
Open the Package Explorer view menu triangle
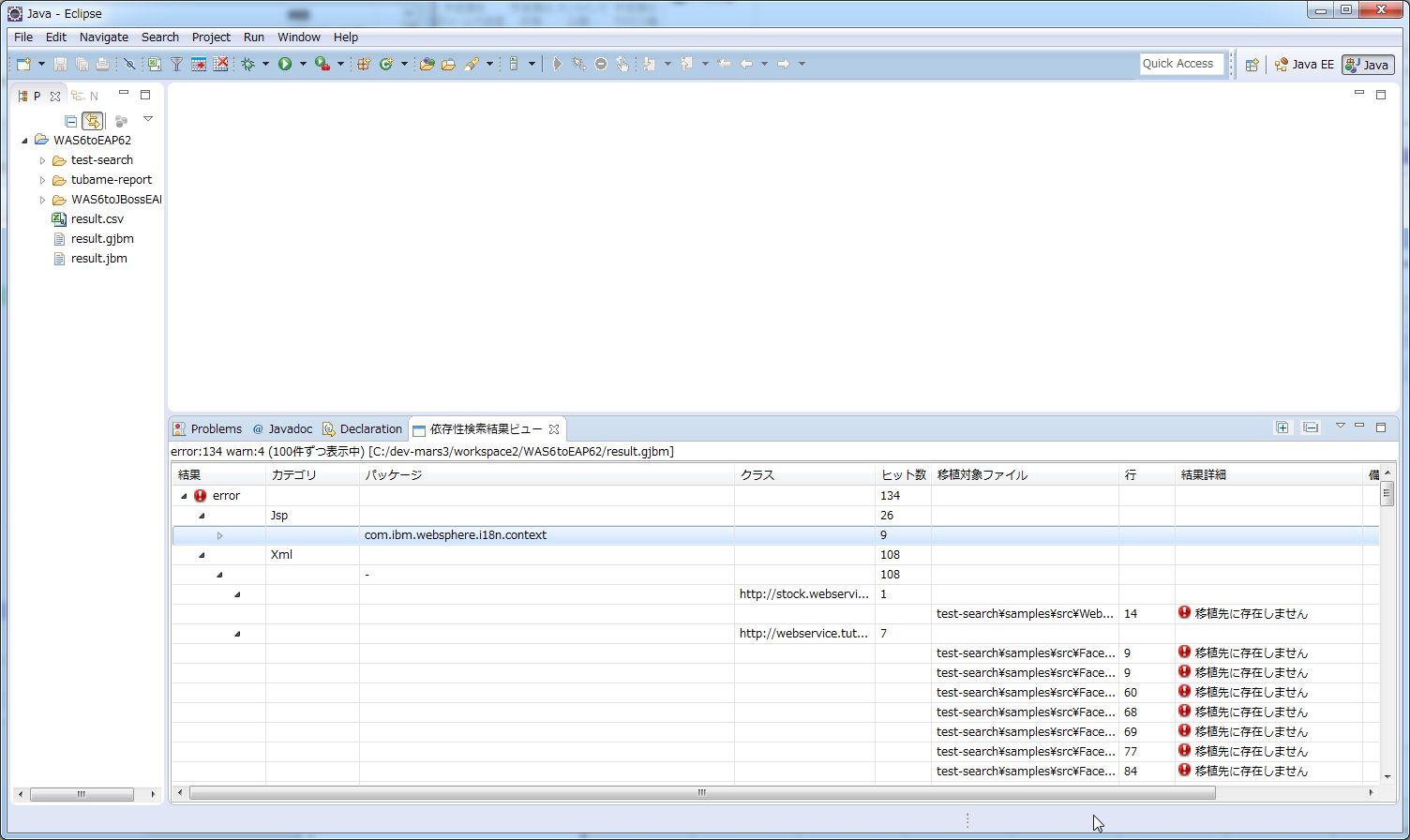[x=148, y=119]
